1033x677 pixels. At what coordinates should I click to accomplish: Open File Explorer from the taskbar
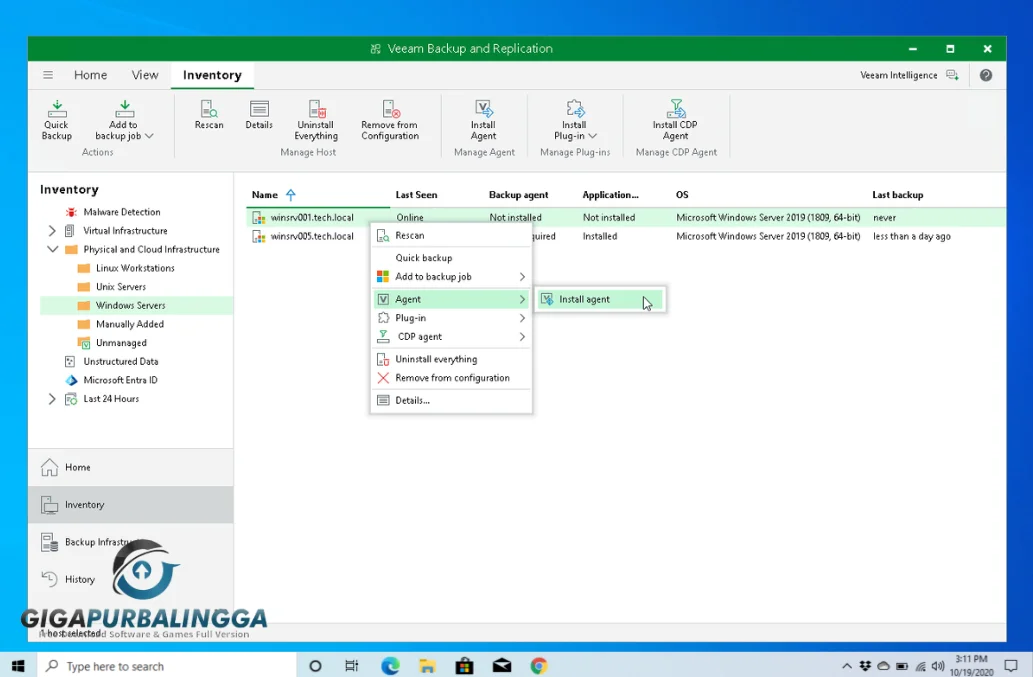[x=427, y=666]
